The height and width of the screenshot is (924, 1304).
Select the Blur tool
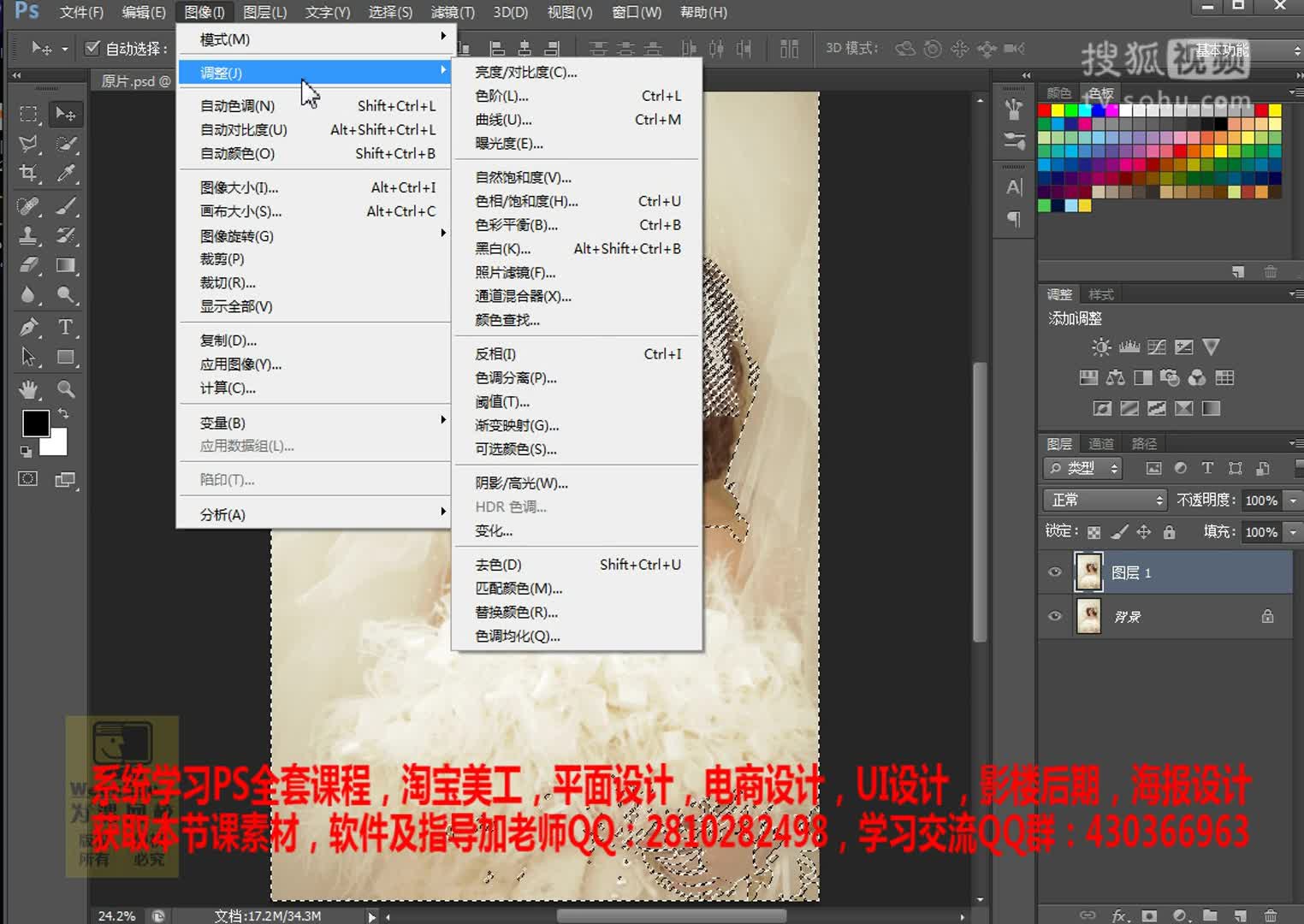pos(29,295)
